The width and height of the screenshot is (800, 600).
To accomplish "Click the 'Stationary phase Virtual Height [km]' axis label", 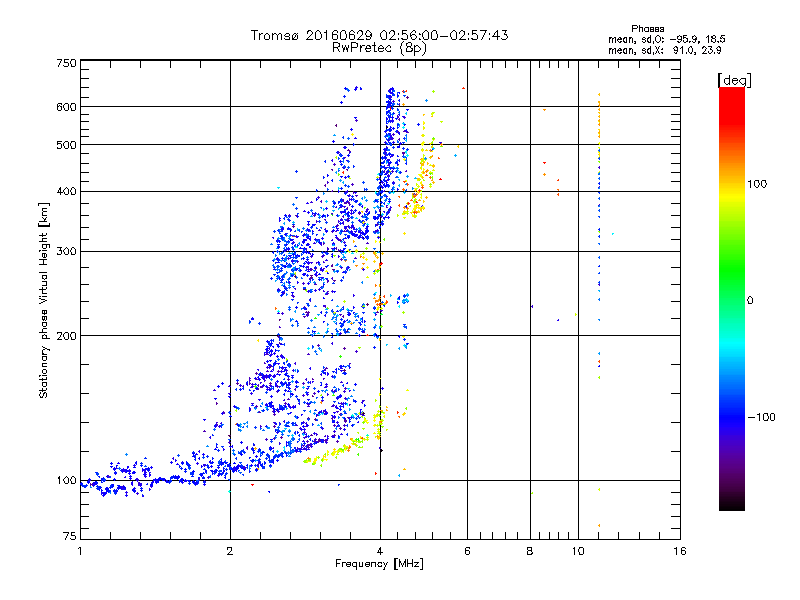I will pyautogui.click(x=44, y=300).
